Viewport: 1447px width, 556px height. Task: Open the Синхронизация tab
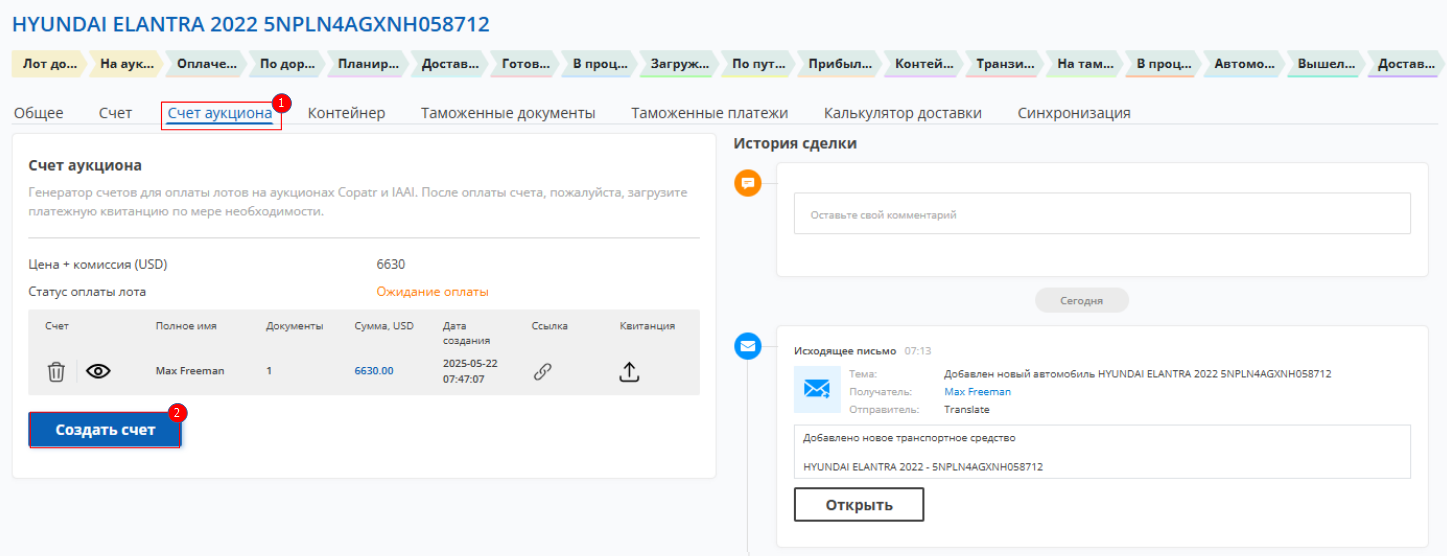(x=1074, y=113)
